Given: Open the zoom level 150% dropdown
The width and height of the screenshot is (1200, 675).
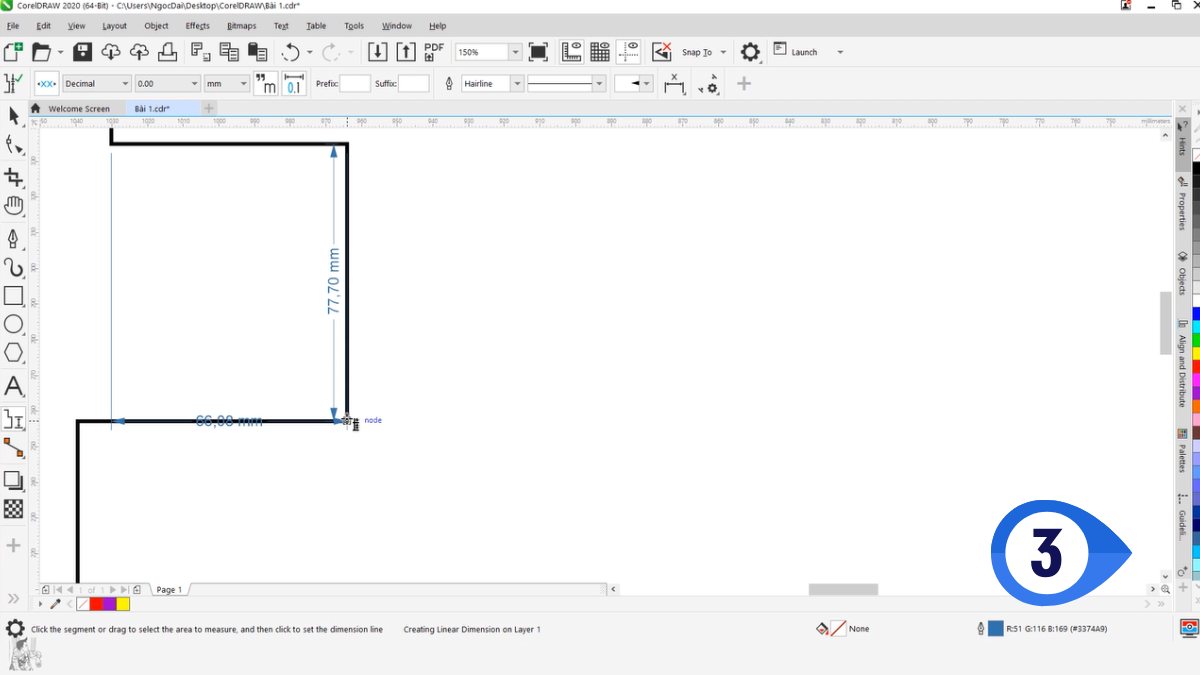Looking at the screenshot, I should coord(515,52).
